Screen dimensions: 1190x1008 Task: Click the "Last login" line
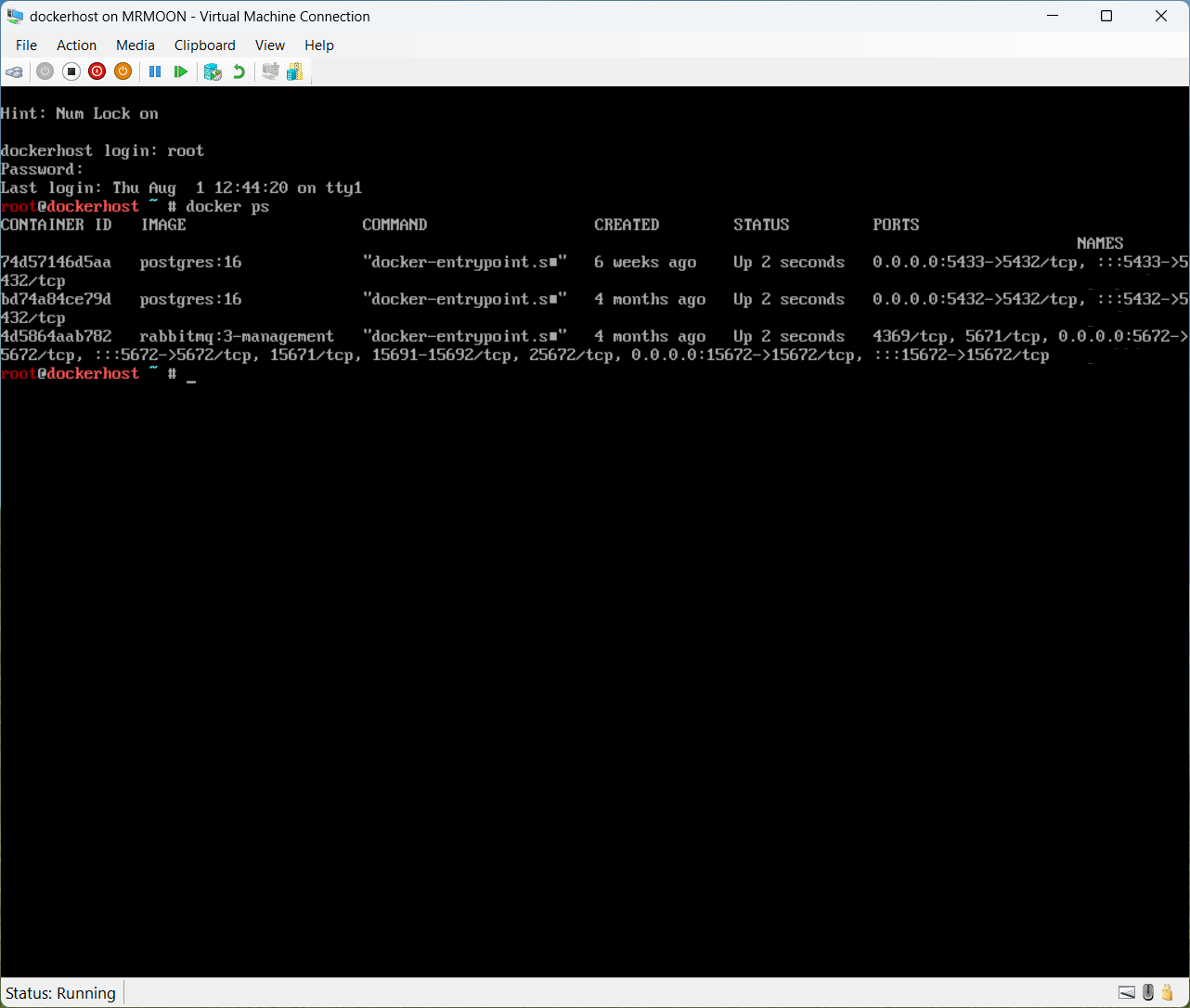pos(181,187)
